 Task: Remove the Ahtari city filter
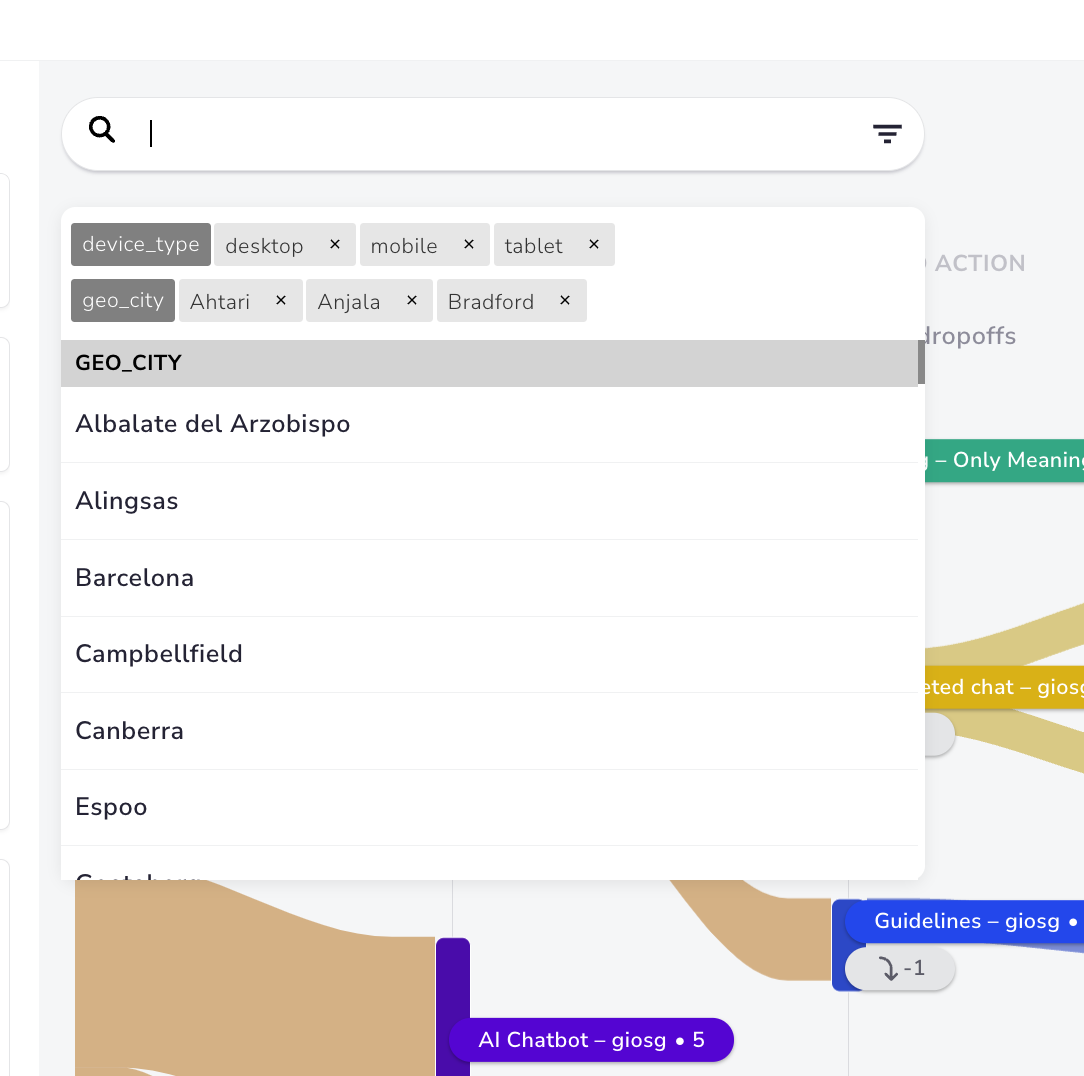pos(281,300)
